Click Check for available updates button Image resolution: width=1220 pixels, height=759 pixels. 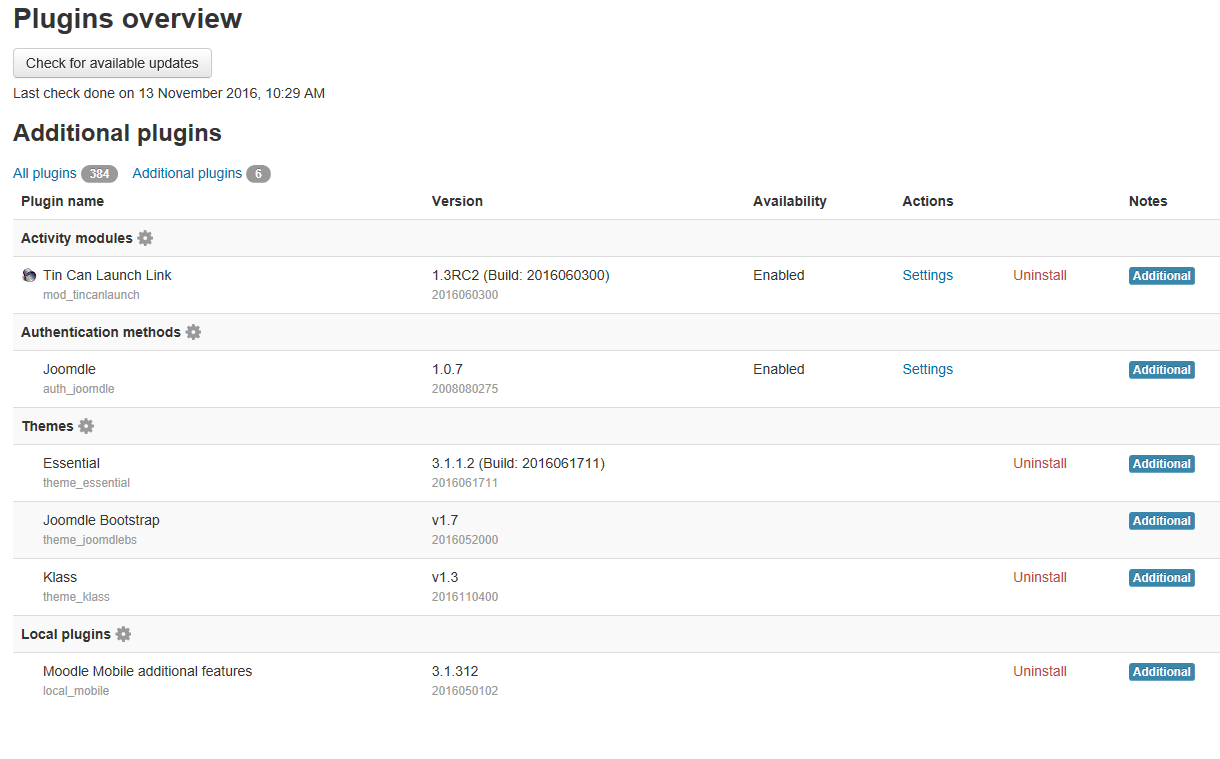(x=112, y=63)
